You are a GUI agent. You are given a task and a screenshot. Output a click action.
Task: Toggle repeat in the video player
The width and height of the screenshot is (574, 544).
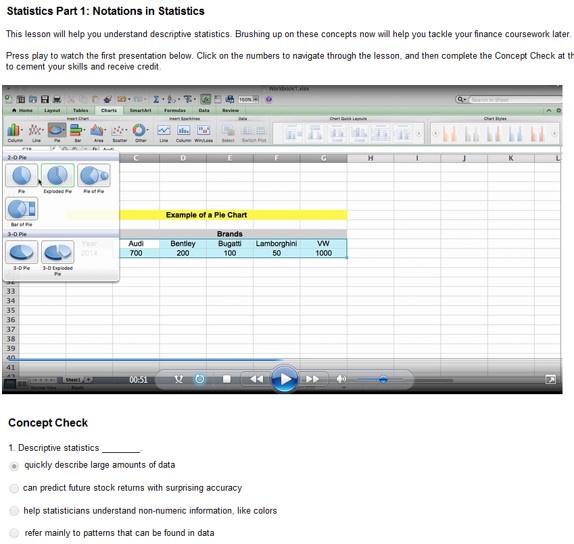coord(200,379)
